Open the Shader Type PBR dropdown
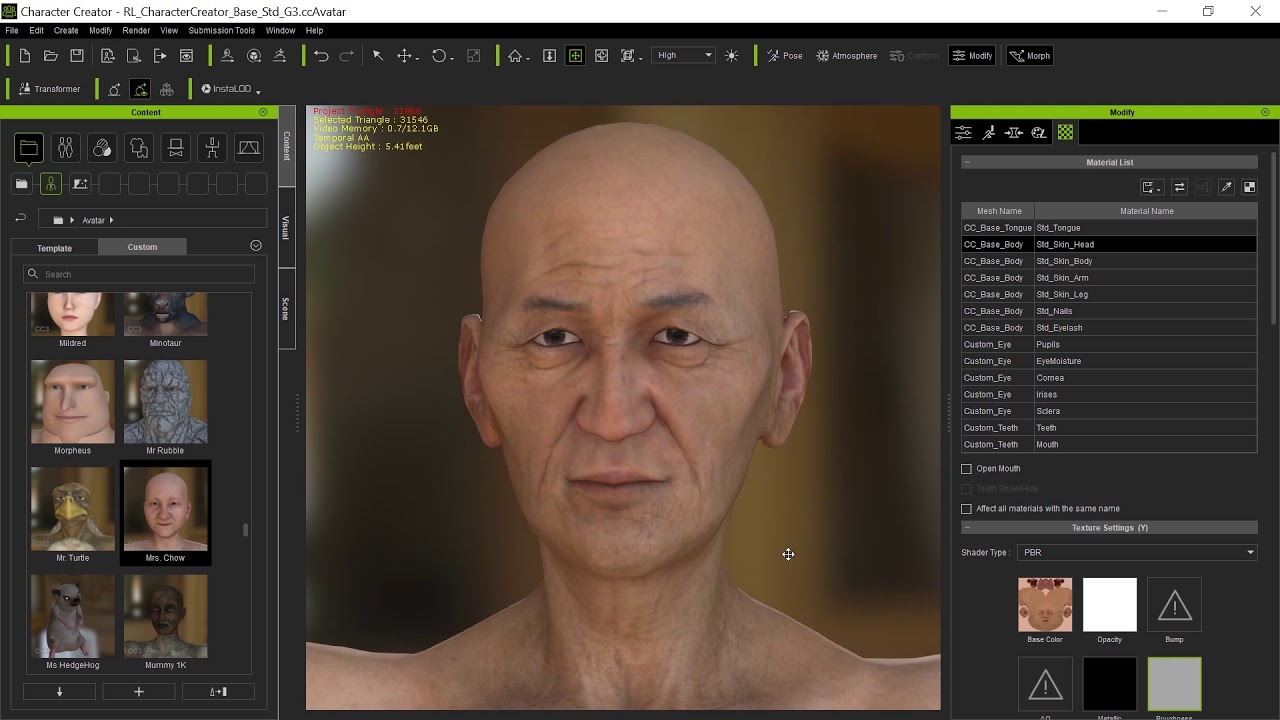Image resolution: width=1280 pixels, height=720 pixels. coord(1137,552)
